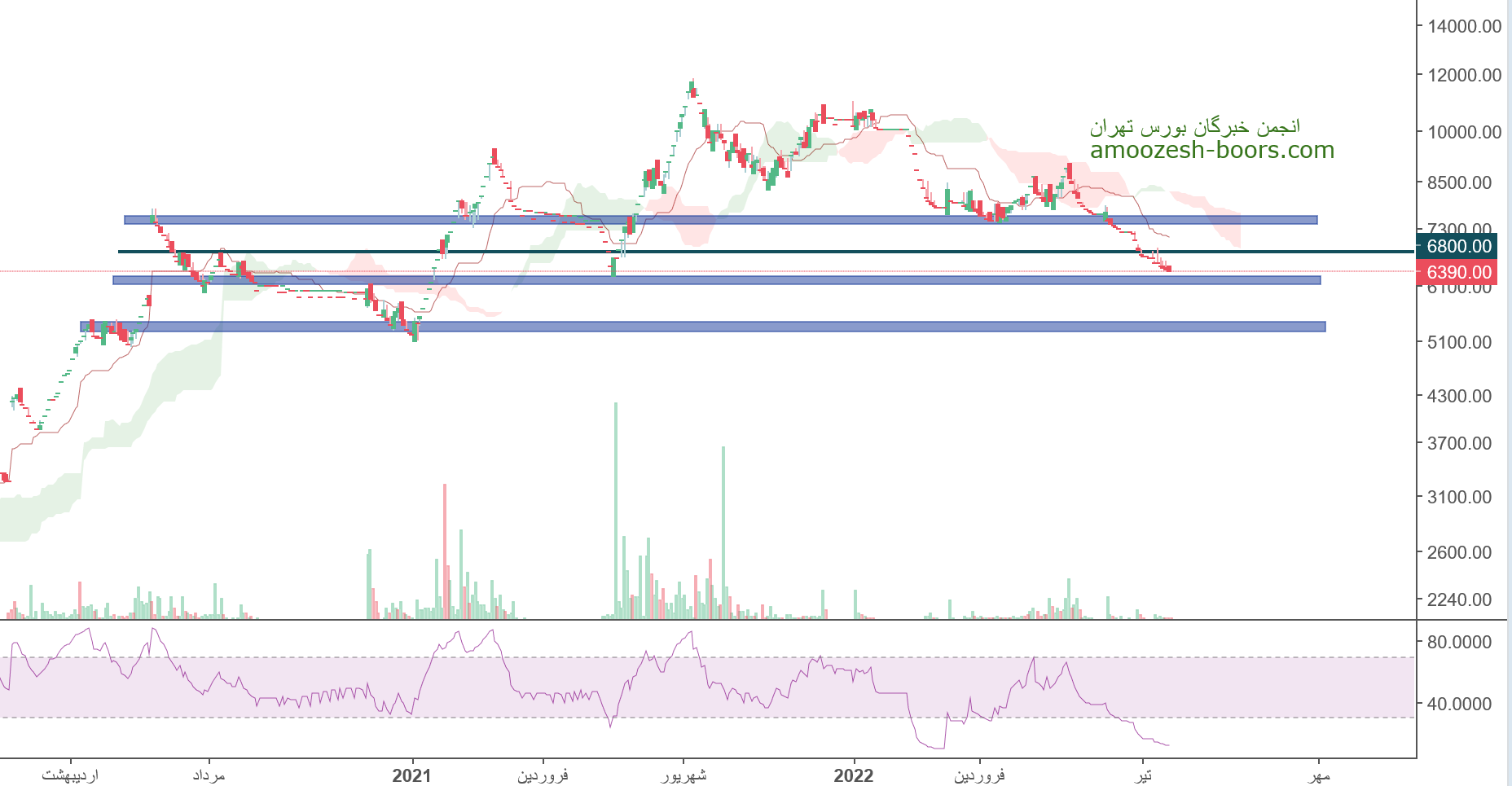The width and height of the screenshot is (1512, 786).
Task: Click the اردیبهشت label on time axis
Action: (70, 775)
